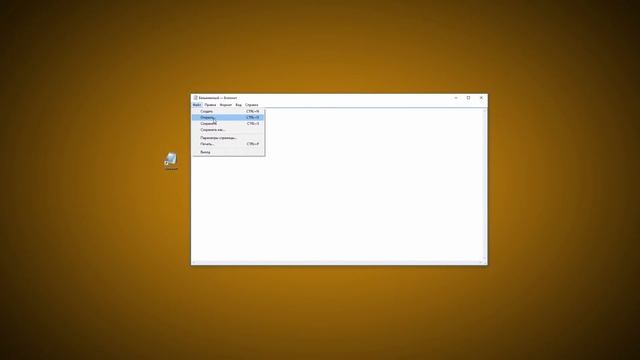Choose Создать from the File menu

228,111
